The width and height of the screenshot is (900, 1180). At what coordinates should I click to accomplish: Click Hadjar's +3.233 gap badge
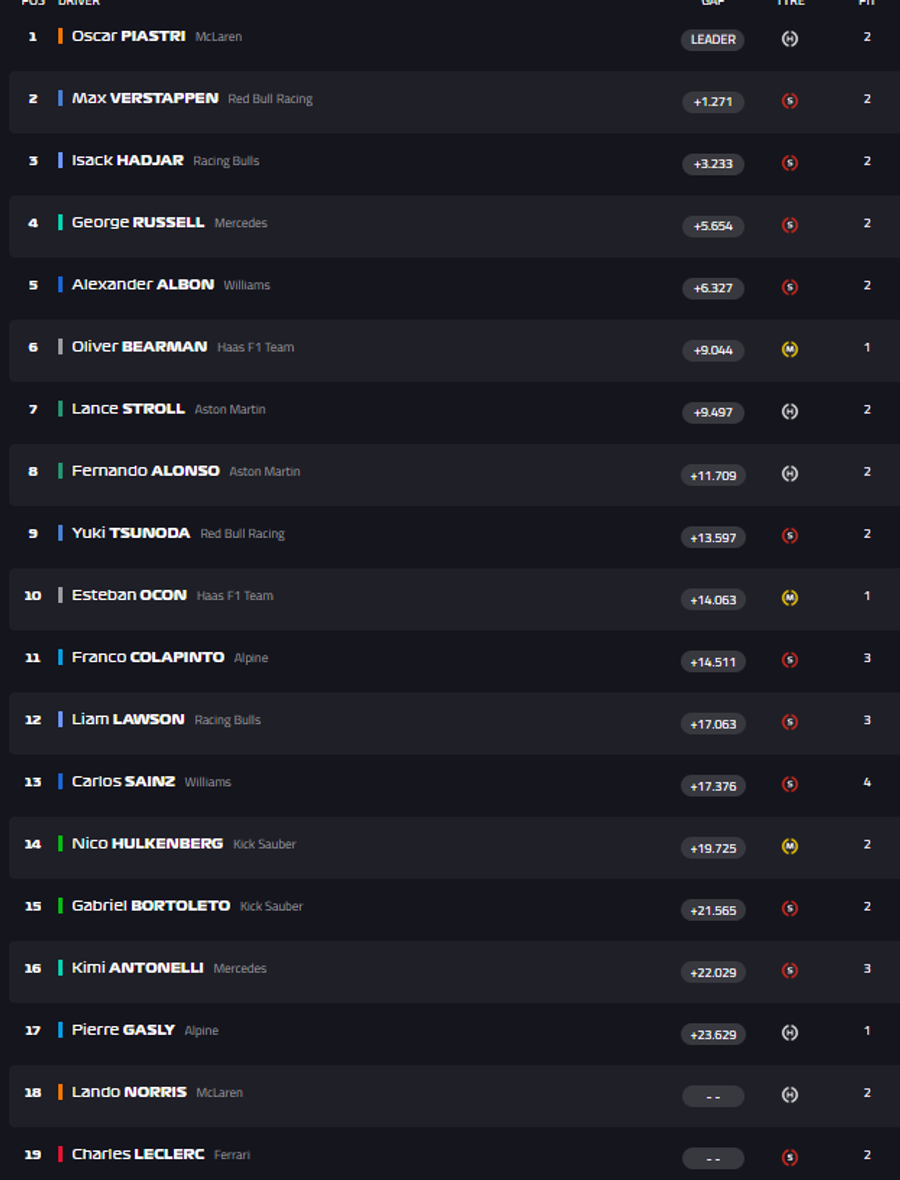point(713,164)
